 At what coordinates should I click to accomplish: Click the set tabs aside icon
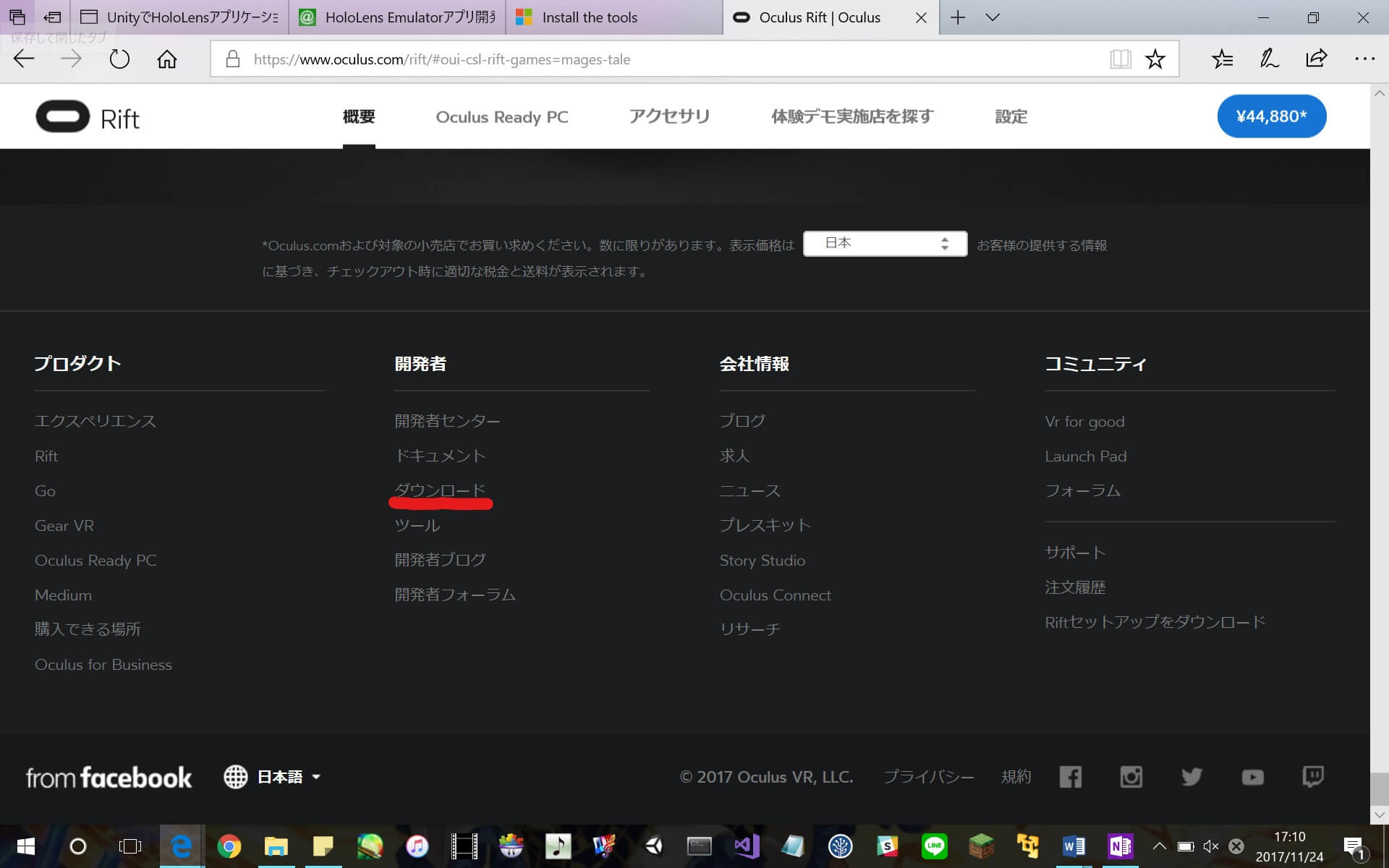tap(52, 17)
